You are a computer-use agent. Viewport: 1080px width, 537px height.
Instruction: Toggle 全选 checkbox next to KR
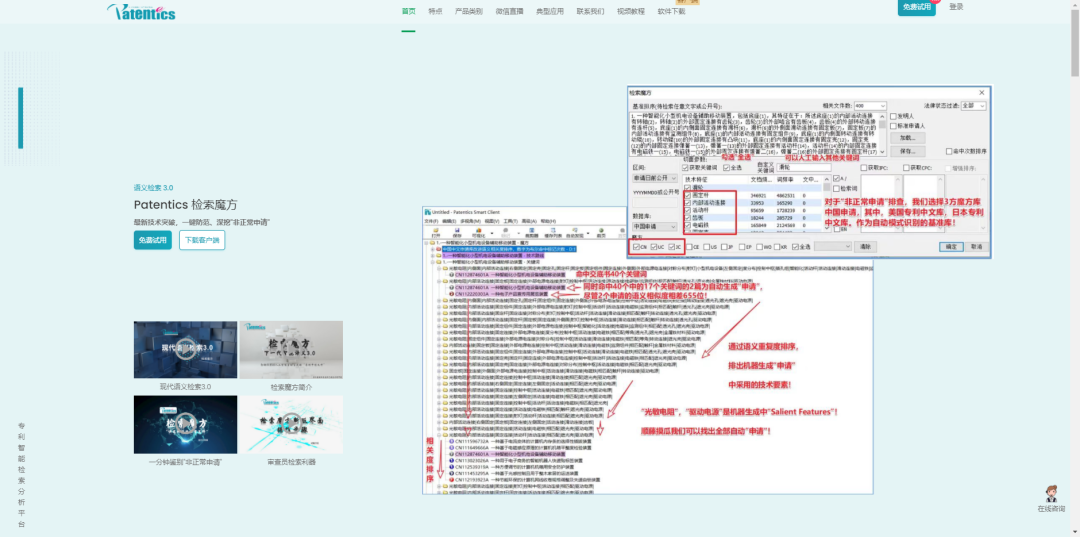click(796, 246)
